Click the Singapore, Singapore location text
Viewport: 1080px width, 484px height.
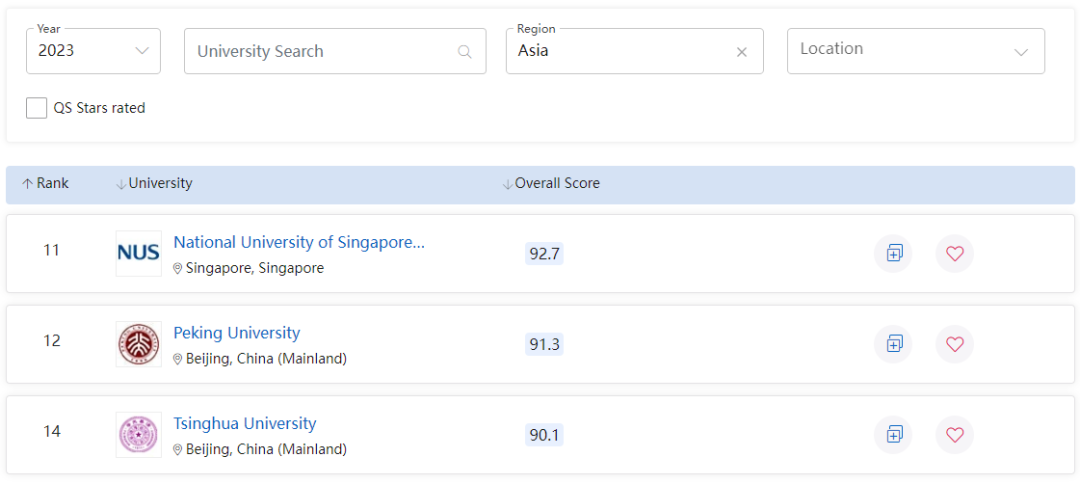click(x=255, y=269)
